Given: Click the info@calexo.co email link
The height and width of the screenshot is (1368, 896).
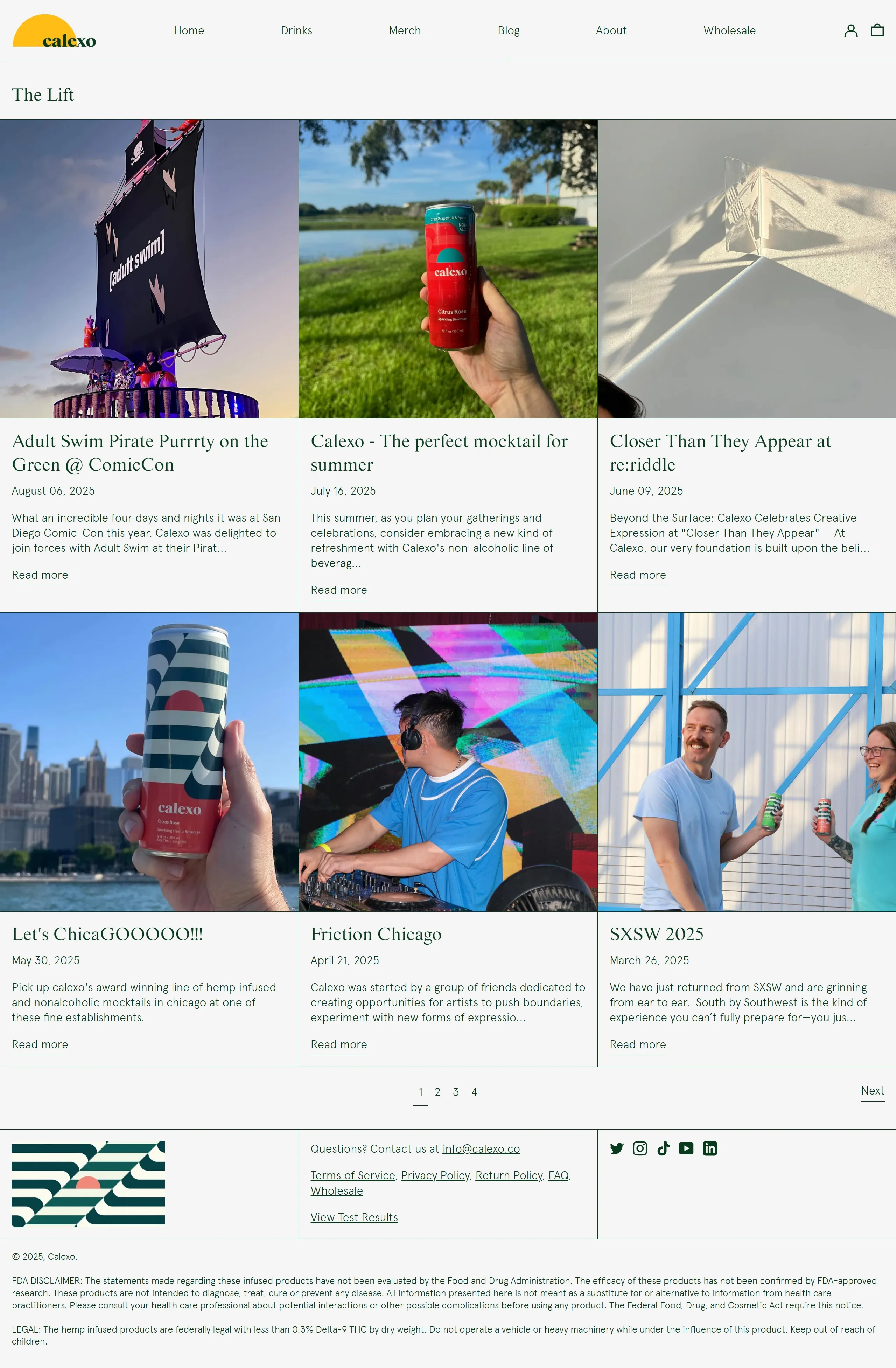Looking at the screenshot, I should point(481,1149).
